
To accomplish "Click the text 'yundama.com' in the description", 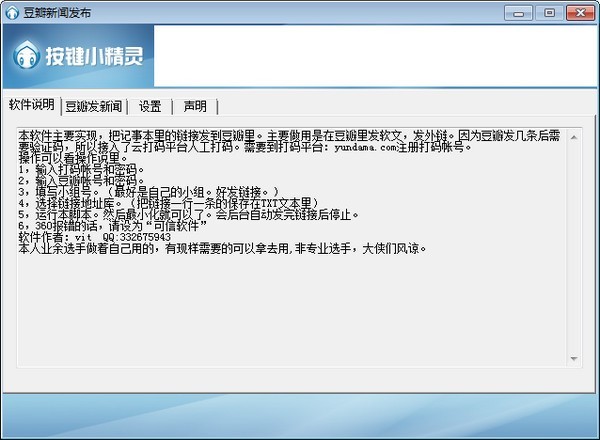I will pyautogui.click(x=366, y=147).
